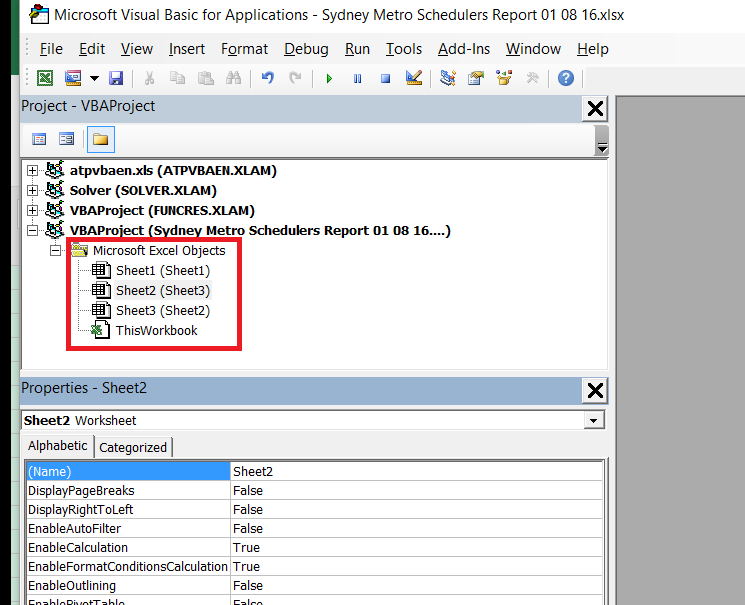This screenshot has width=745, height=605.
Task: Select Solver (SOLVER.XLAM) project
Action: pos(143,191)
